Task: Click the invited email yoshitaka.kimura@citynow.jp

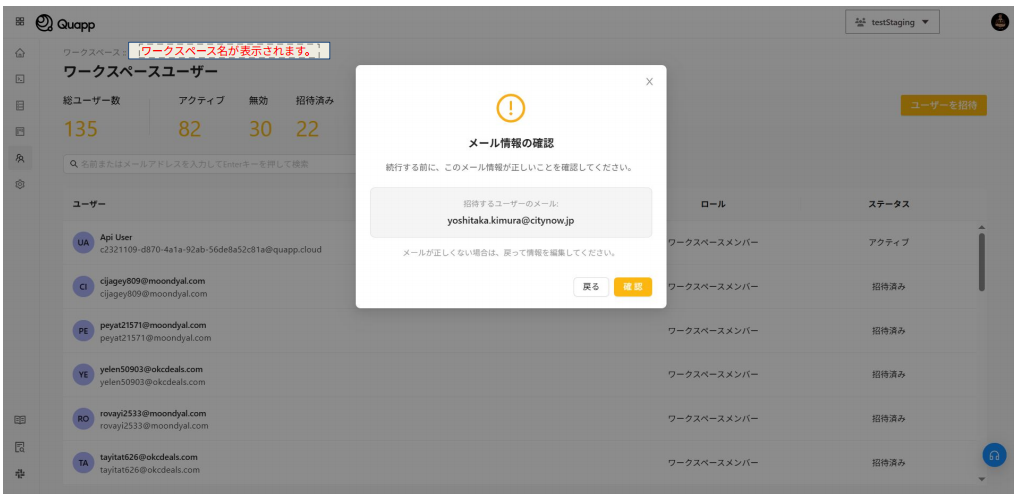Action: pyautogui.click(x=510, y=221)
